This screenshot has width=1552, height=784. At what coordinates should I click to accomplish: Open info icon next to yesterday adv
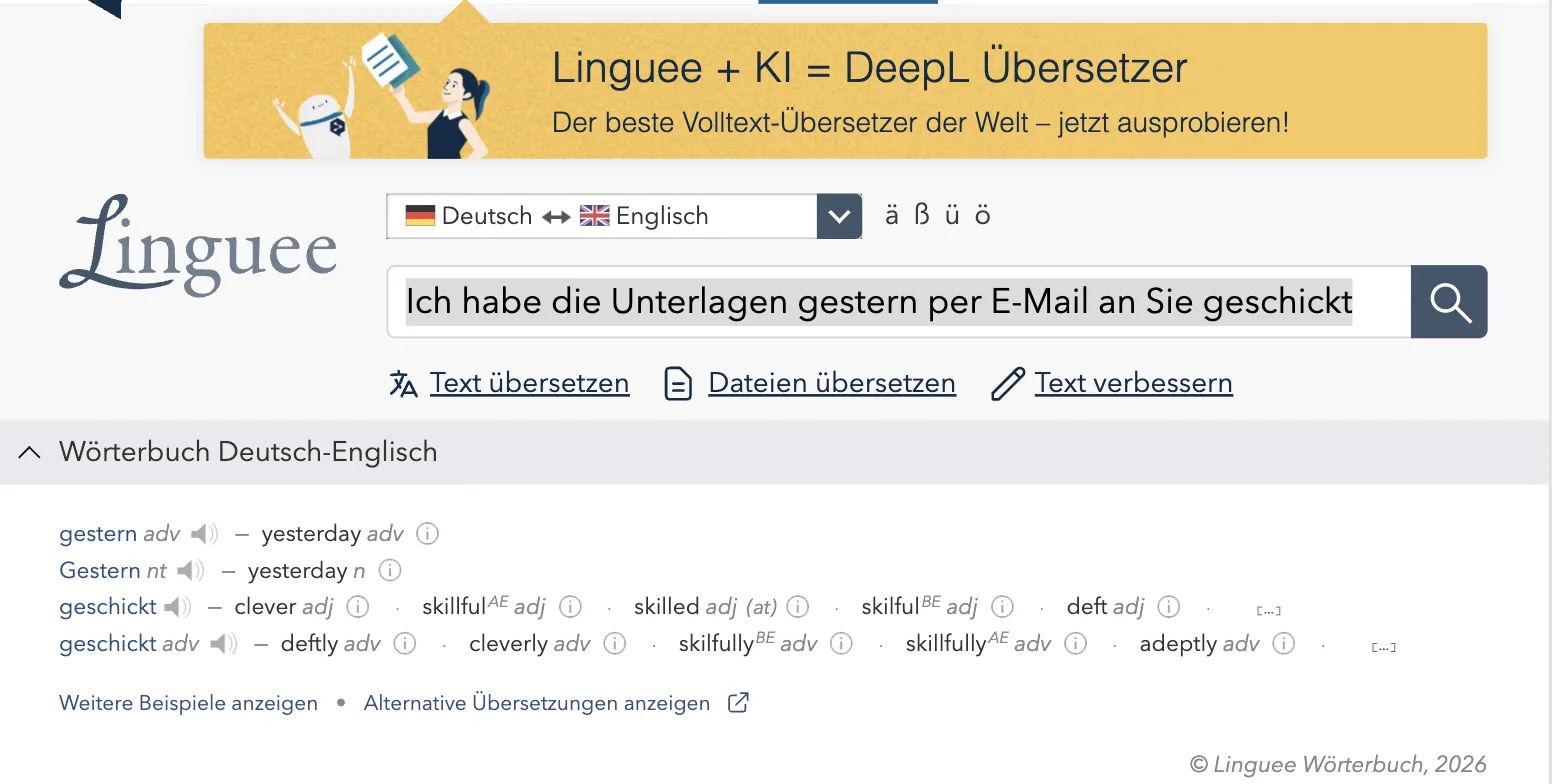[x=427, y=534]
